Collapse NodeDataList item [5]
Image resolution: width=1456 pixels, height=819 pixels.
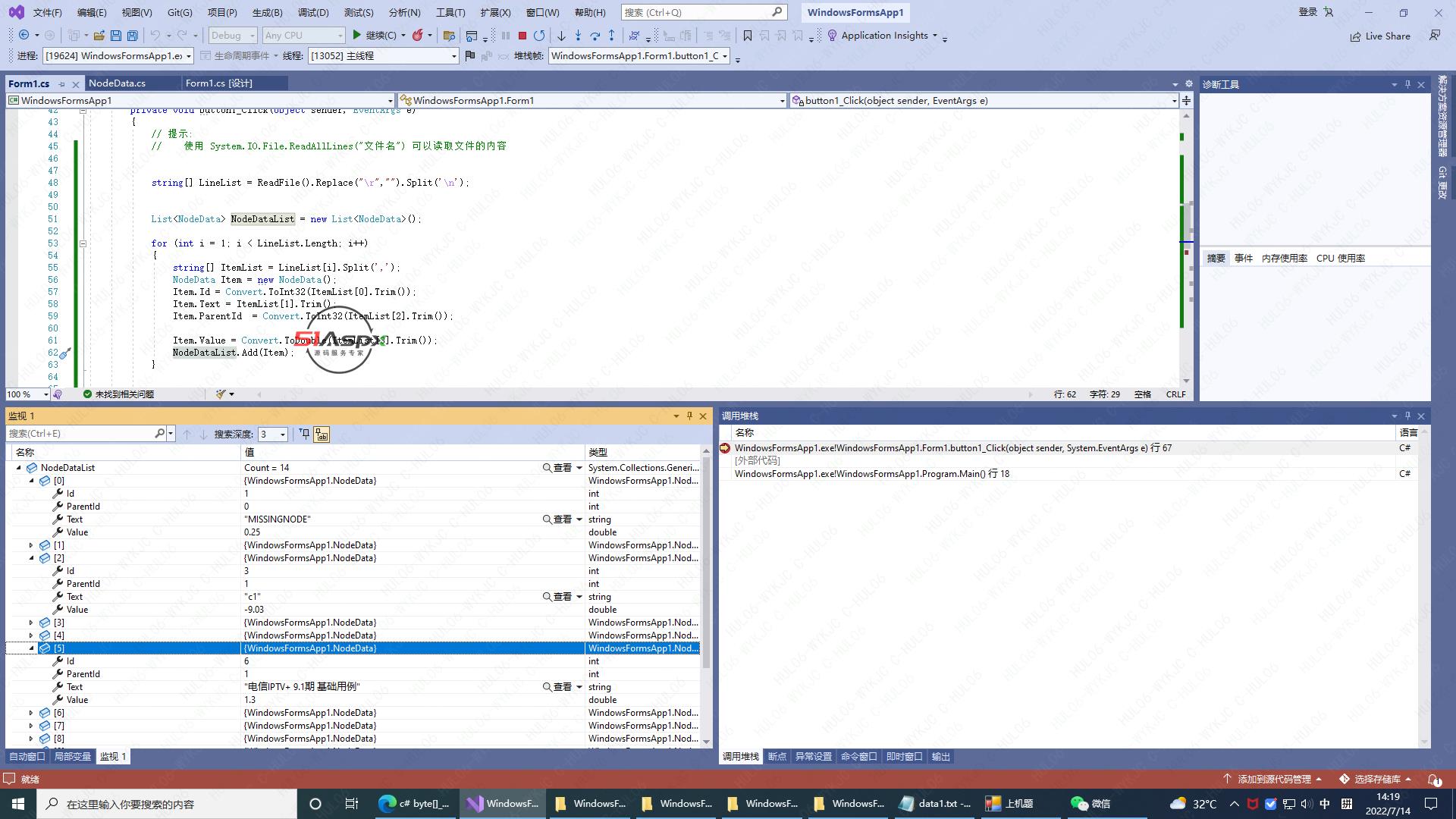coord(31,648)
